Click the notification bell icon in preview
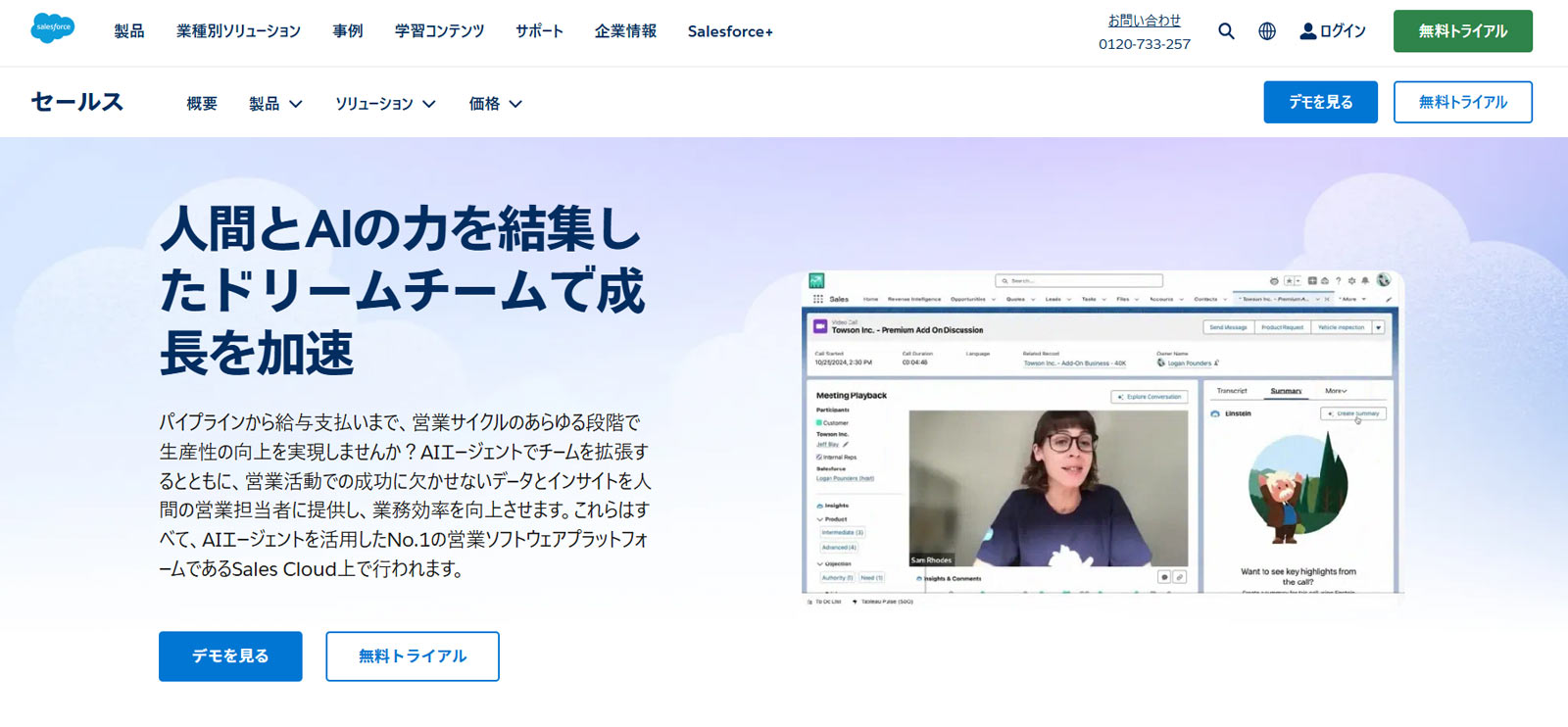 coord(1365,281)
